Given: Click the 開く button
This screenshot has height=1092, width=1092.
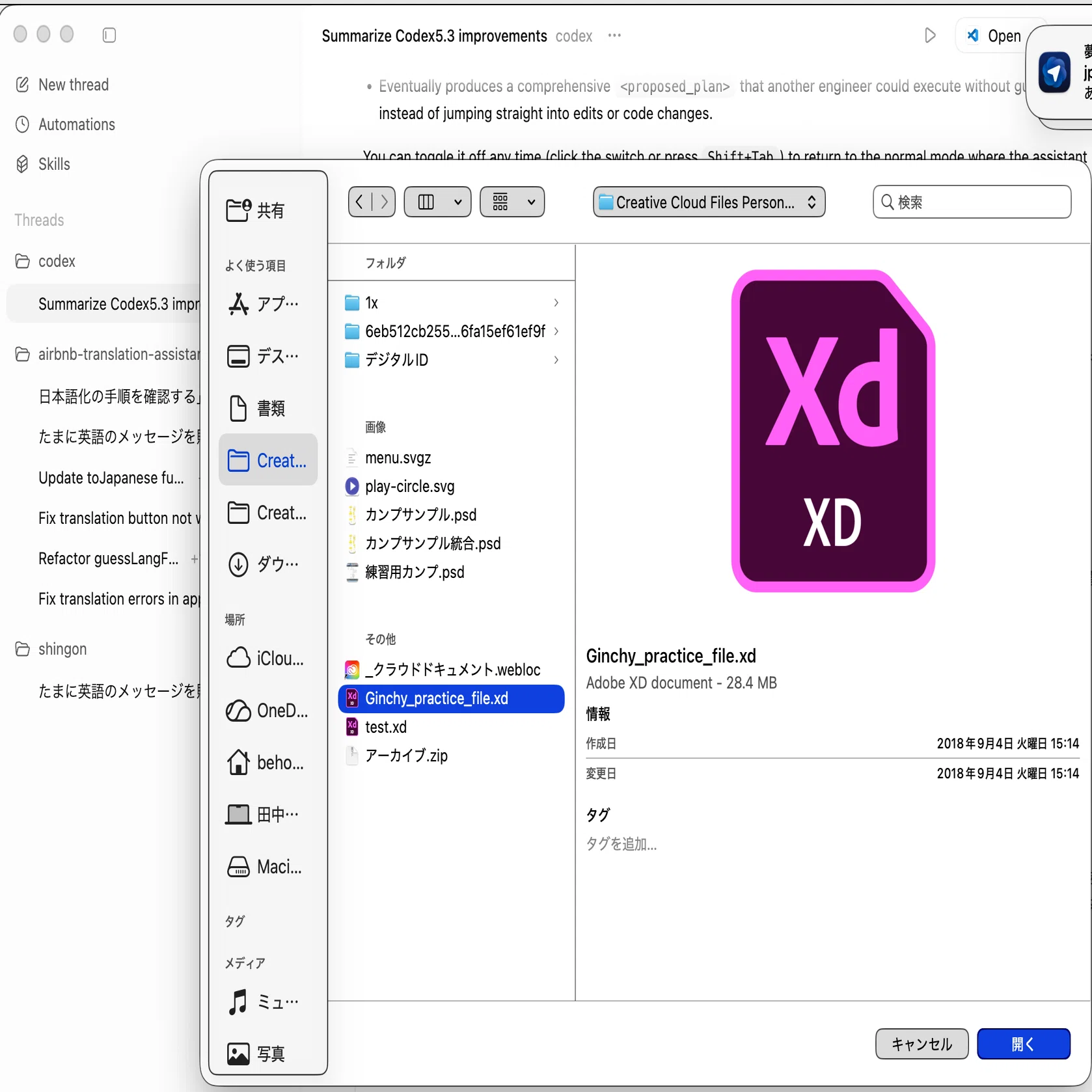Looking at the screenshot, I should coord(1023,1044).
